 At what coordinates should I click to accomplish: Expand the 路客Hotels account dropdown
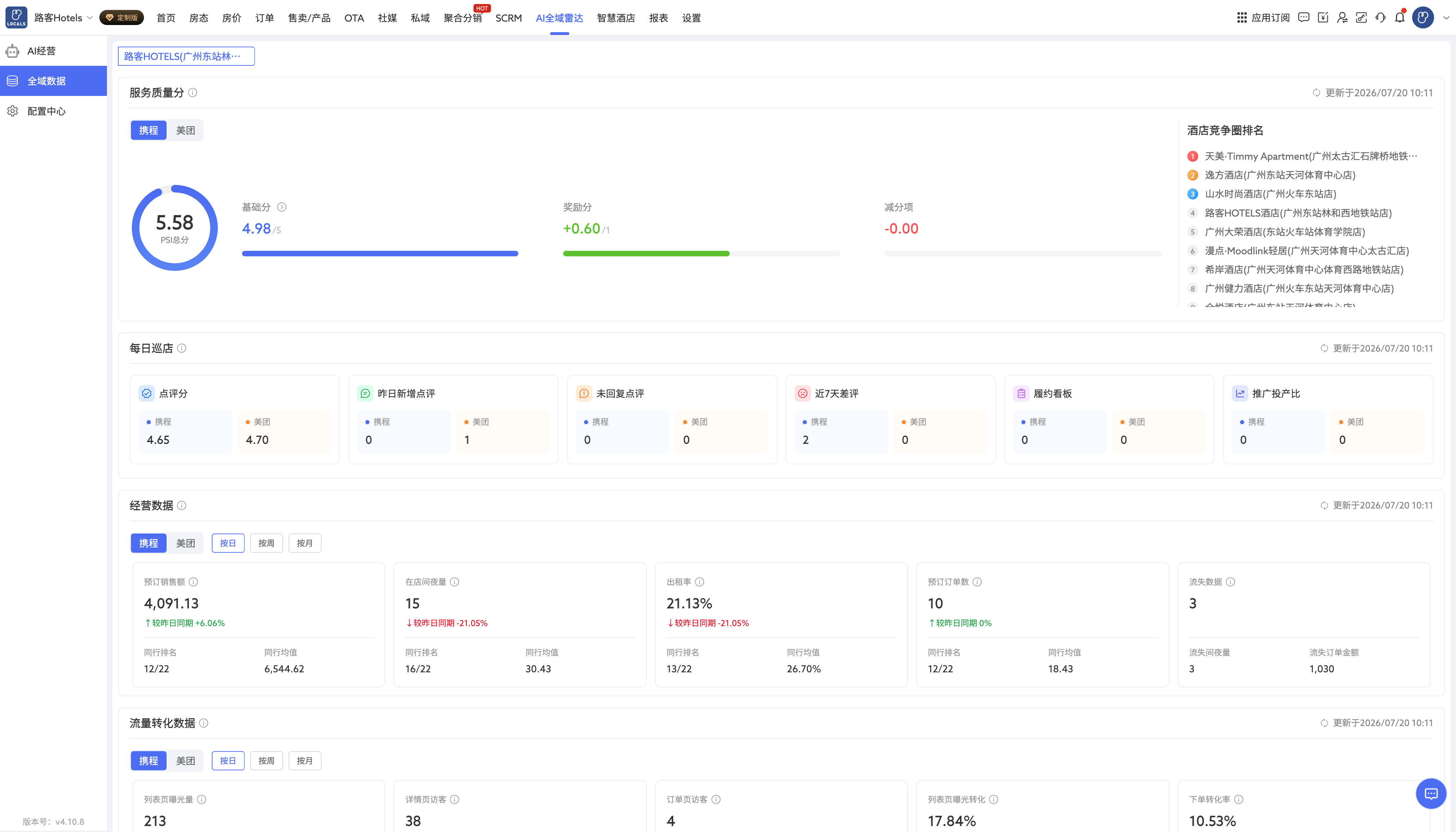[x=63, y=18]
